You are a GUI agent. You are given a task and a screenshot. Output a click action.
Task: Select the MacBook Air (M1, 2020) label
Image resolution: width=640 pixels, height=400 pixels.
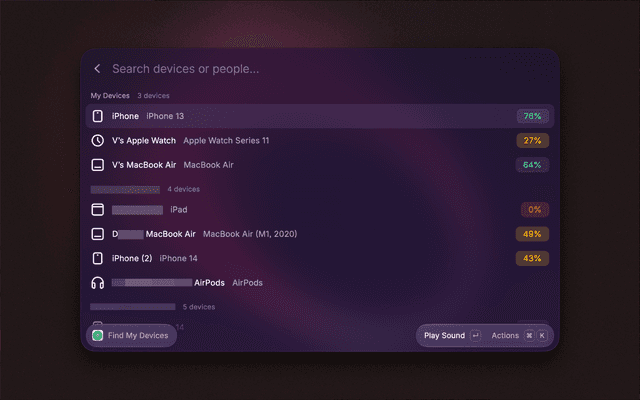click(x=250, y=234)
